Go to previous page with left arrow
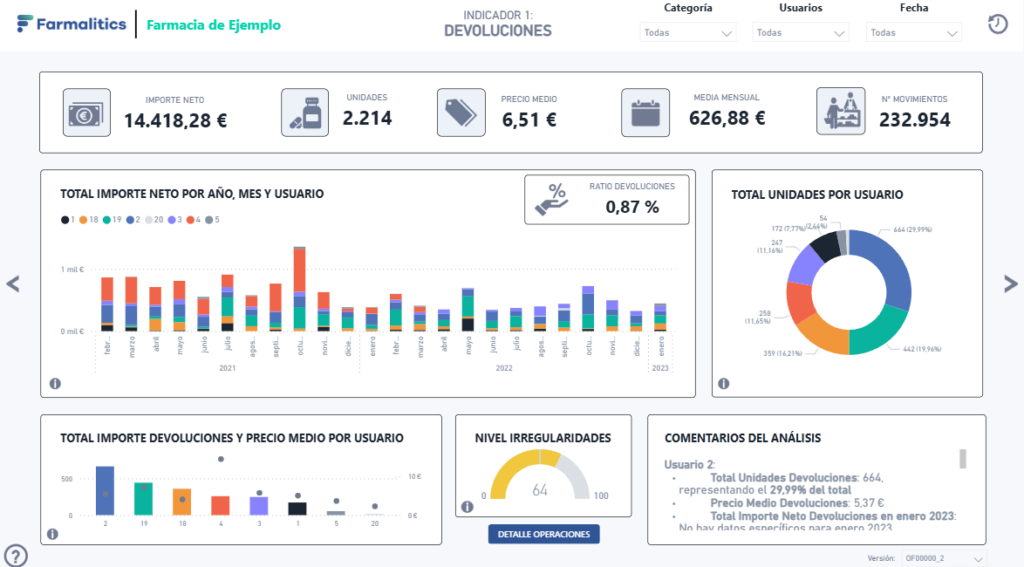This screenshot has height=567, width=1024. click(x=13, y=284)
